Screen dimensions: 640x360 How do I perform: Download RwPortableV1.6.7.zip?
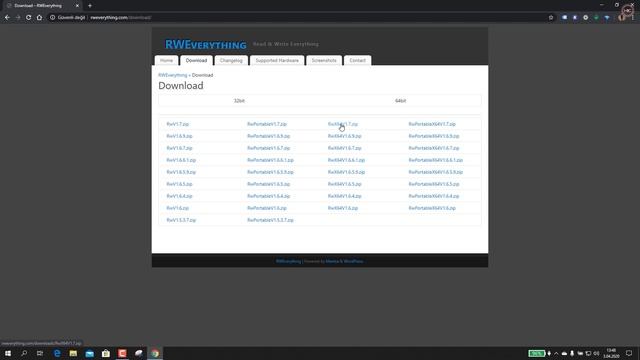pos(269,148)
